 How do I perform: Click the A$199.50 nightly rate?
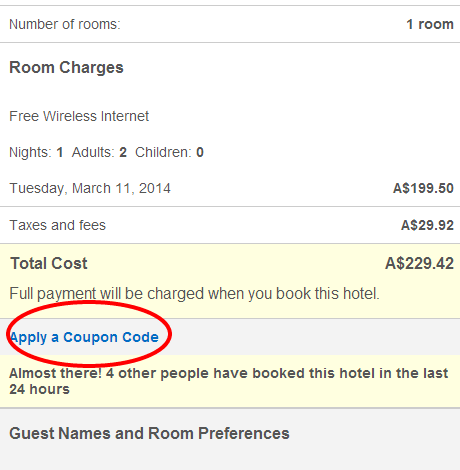point(423,188)
